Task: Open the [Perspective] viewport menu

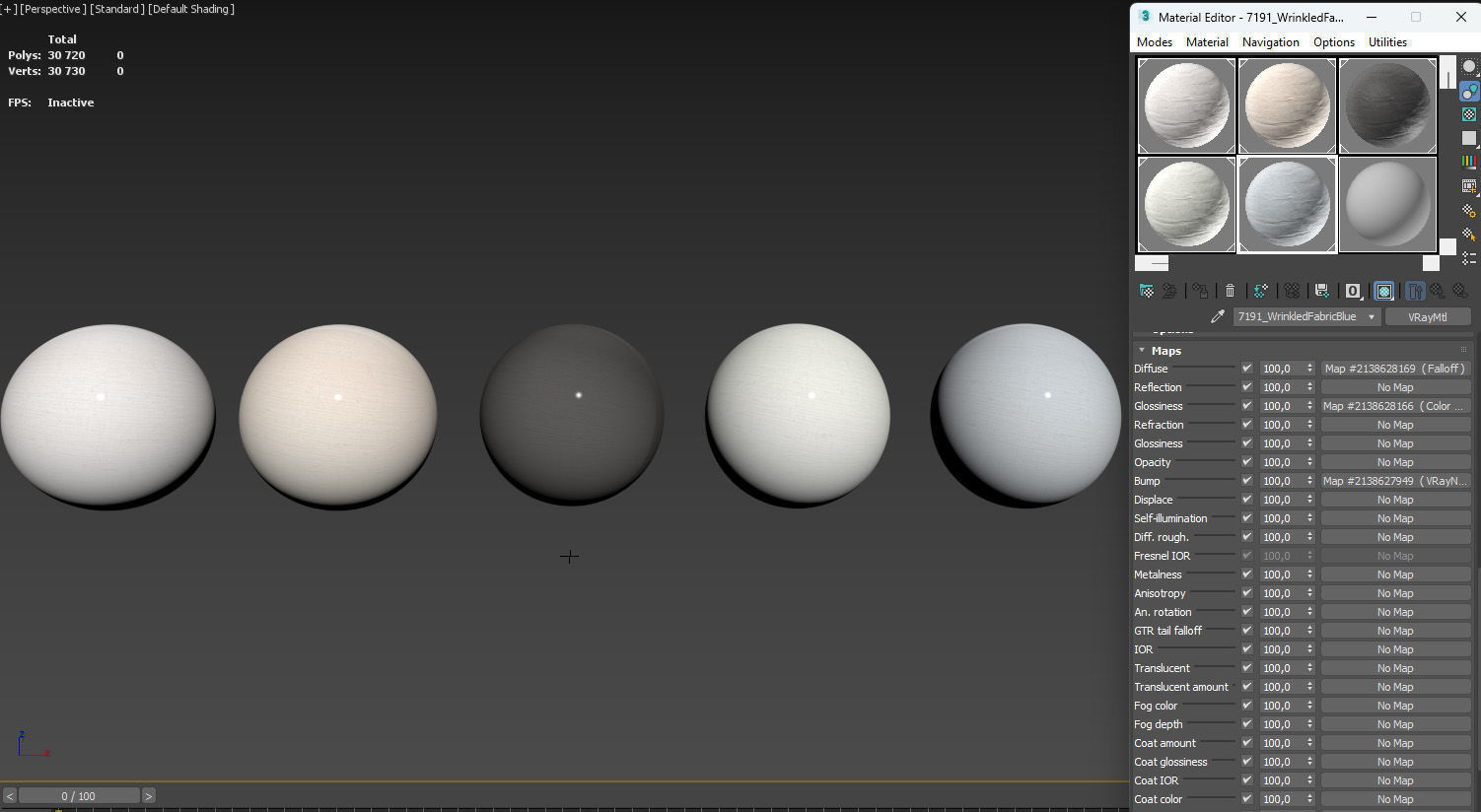Action: 53,9
